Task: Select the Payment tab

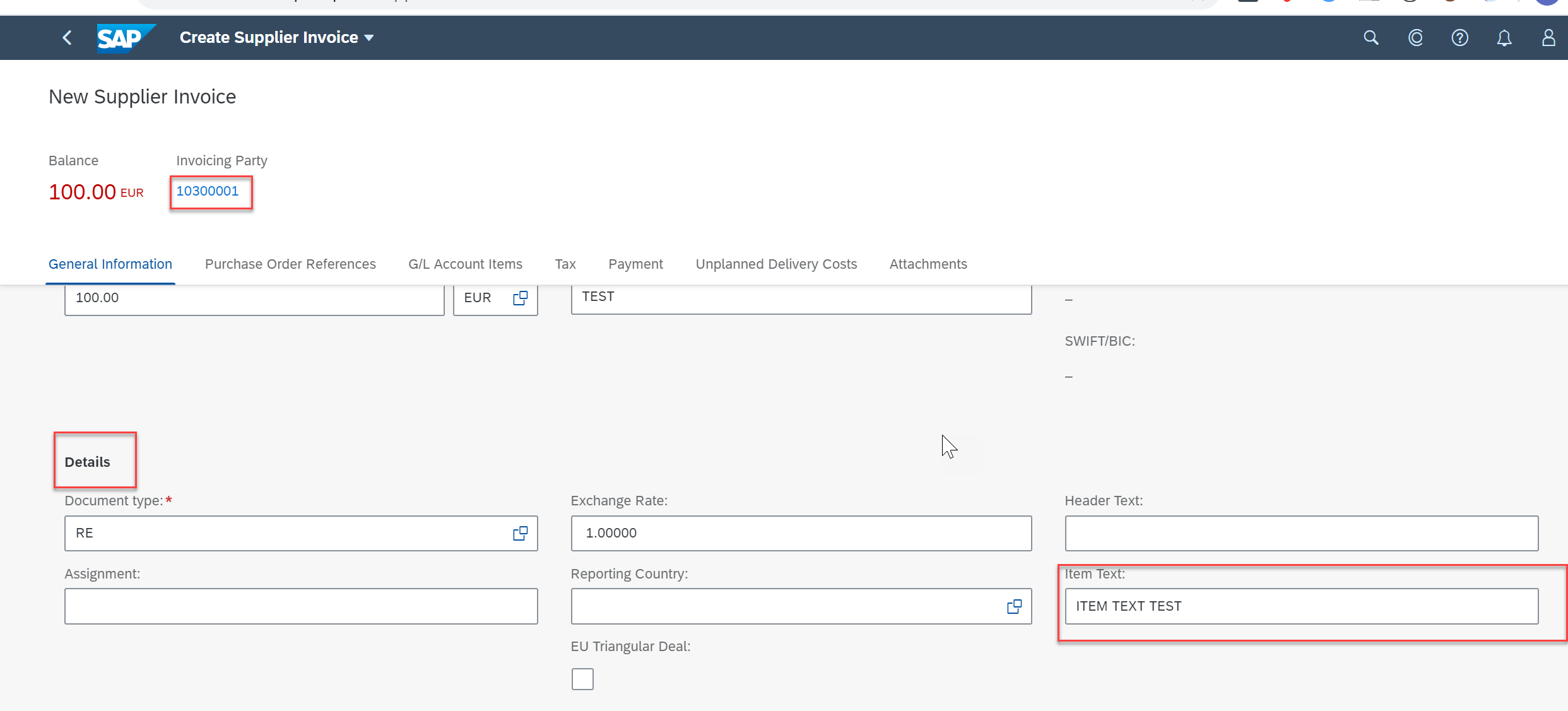Action: click(x=635, y=264)
